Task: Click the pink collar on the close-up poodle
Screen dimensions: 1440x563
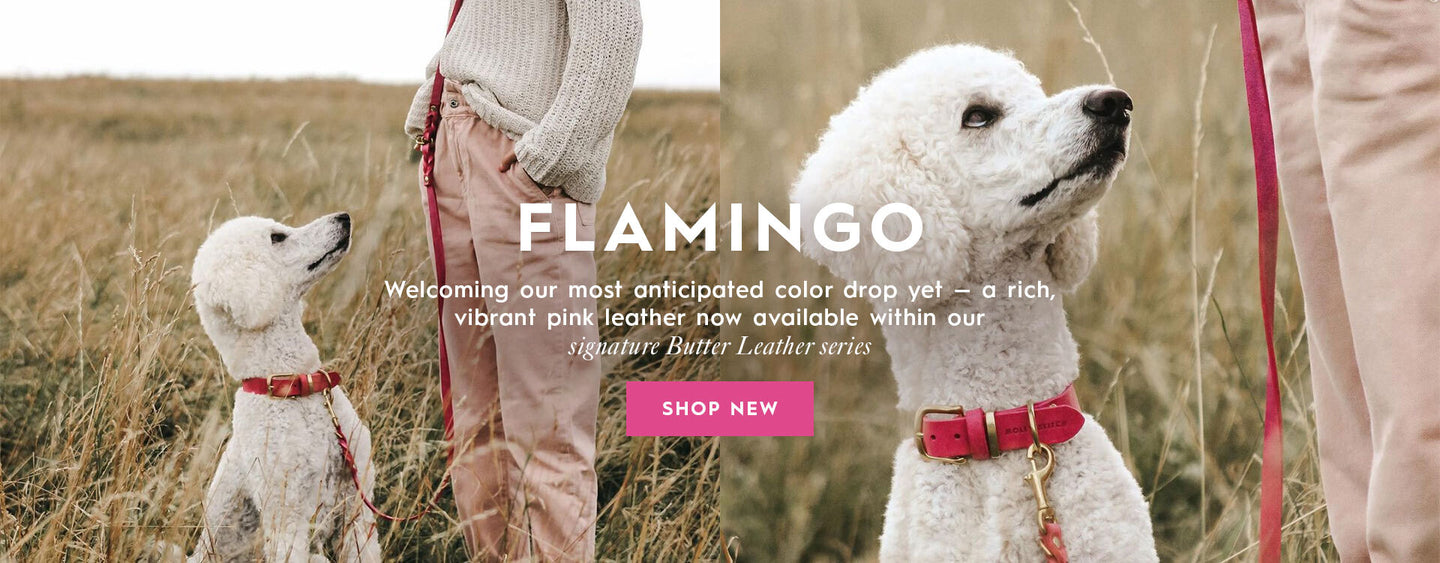Action: pyautogui.click(x=1000, y=427)
